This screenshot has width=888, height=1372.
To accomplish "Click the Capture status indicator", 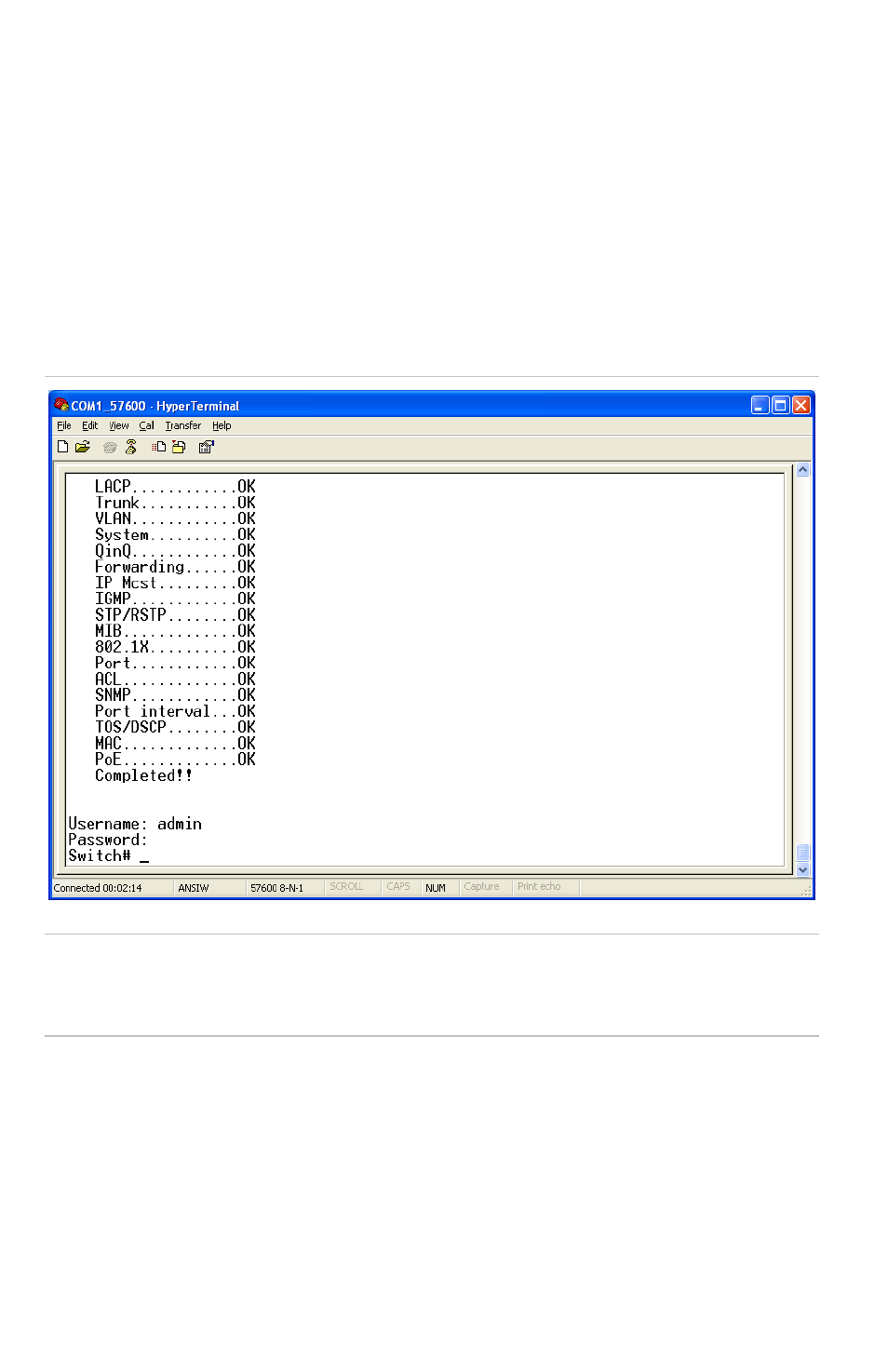I will click(x=481, y=887).
